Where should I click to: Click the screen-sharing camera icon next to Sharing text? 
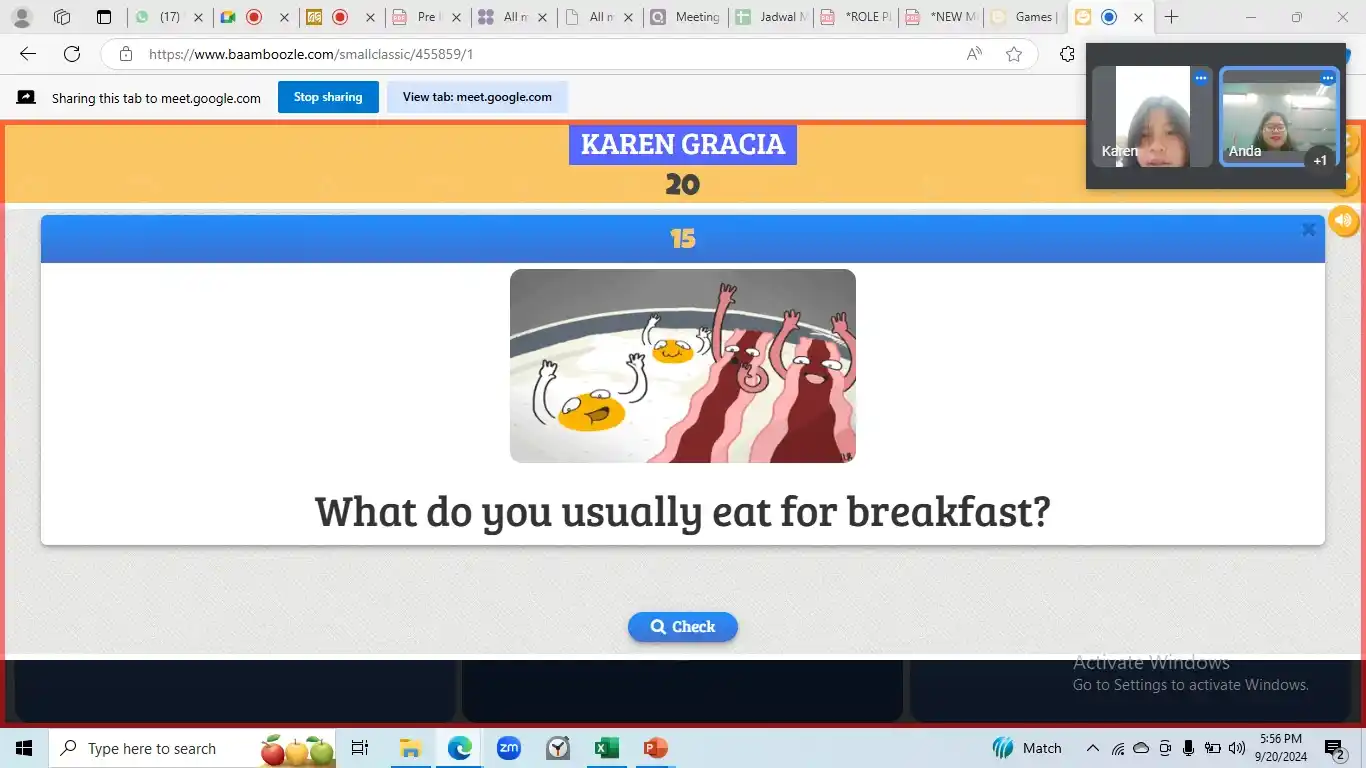[24, 96]
